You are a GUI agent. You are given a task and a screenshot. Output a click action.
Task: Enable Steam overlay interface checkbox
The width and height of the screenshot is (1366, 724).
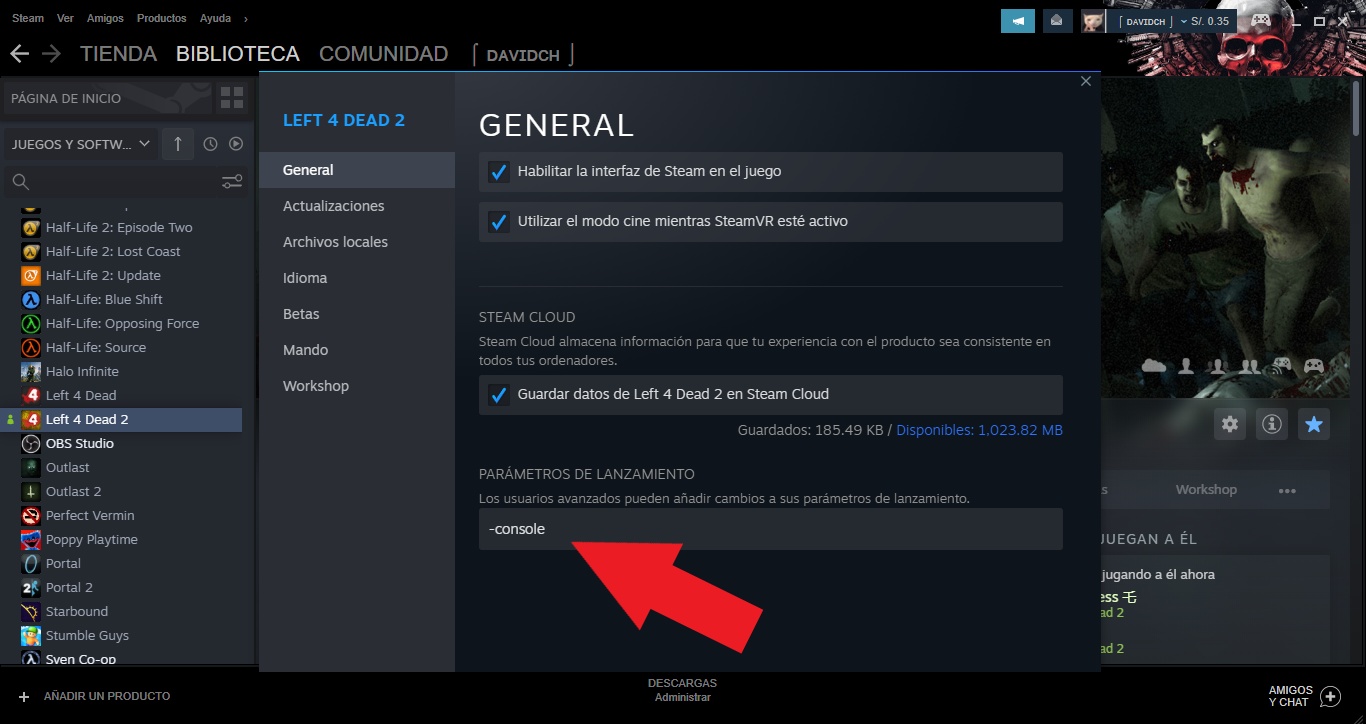499,172
